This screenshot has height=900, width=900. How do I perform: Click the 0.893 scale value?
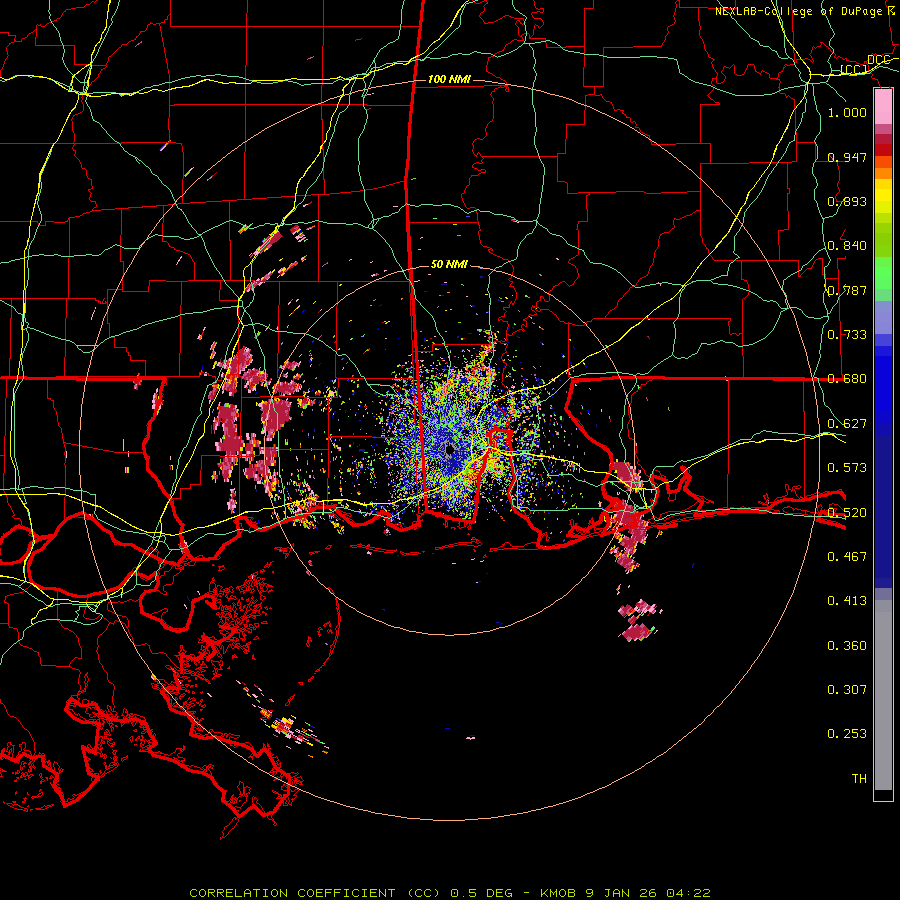point(847,201)
